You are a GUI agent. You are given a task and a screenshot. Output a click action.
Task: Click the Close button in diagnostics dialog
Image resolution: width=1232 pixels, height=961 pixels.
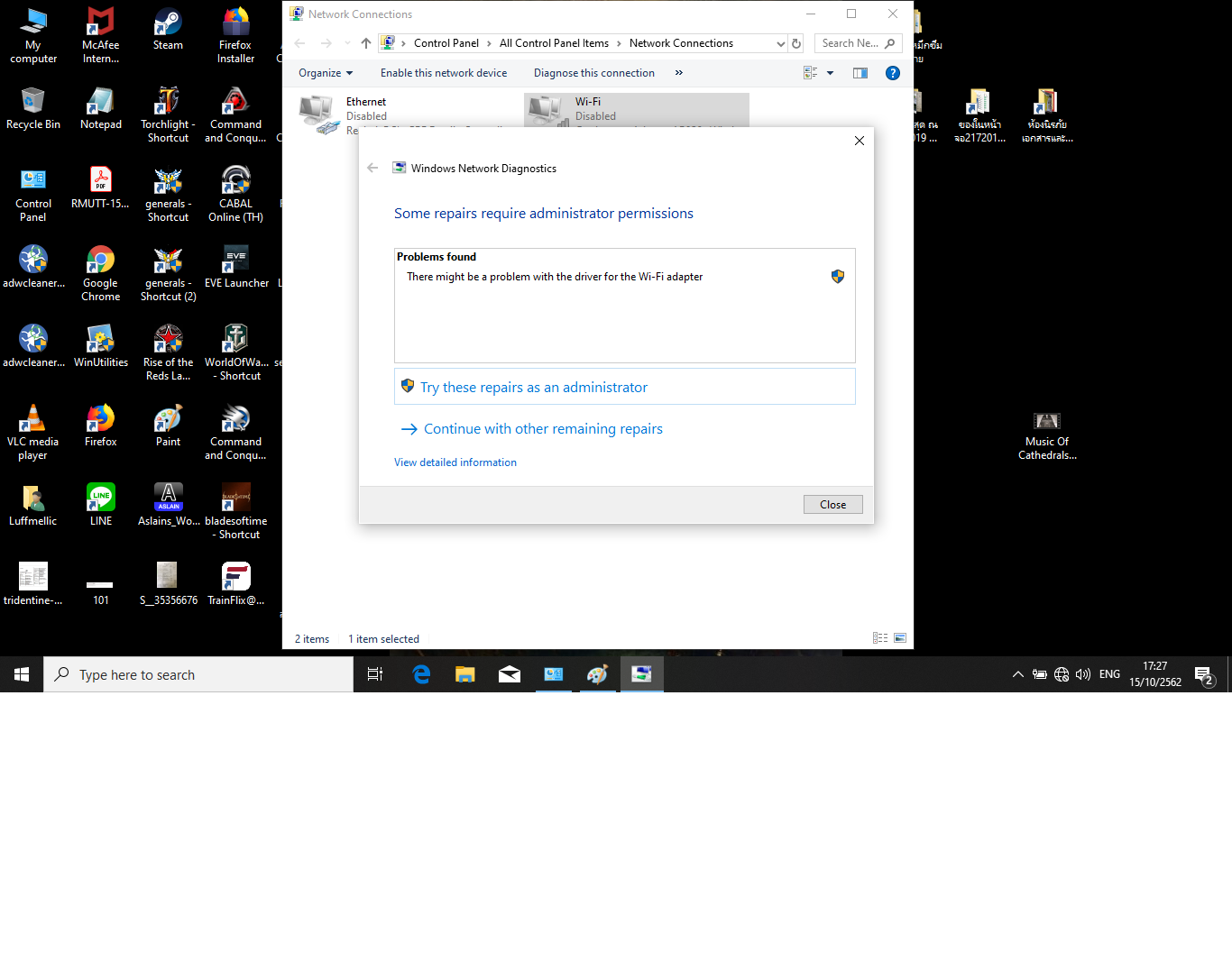point(833,505)
